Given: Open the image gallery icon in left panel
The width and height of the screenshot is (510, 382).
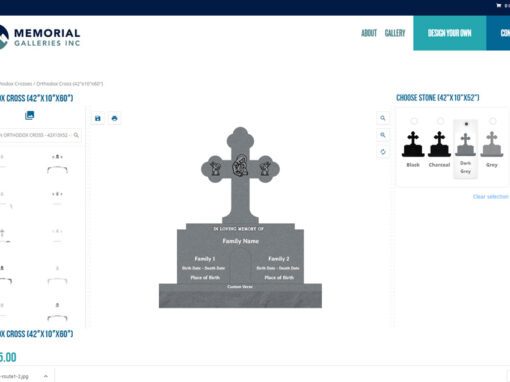Looking at the screenshot, I should tap(29, 115).
